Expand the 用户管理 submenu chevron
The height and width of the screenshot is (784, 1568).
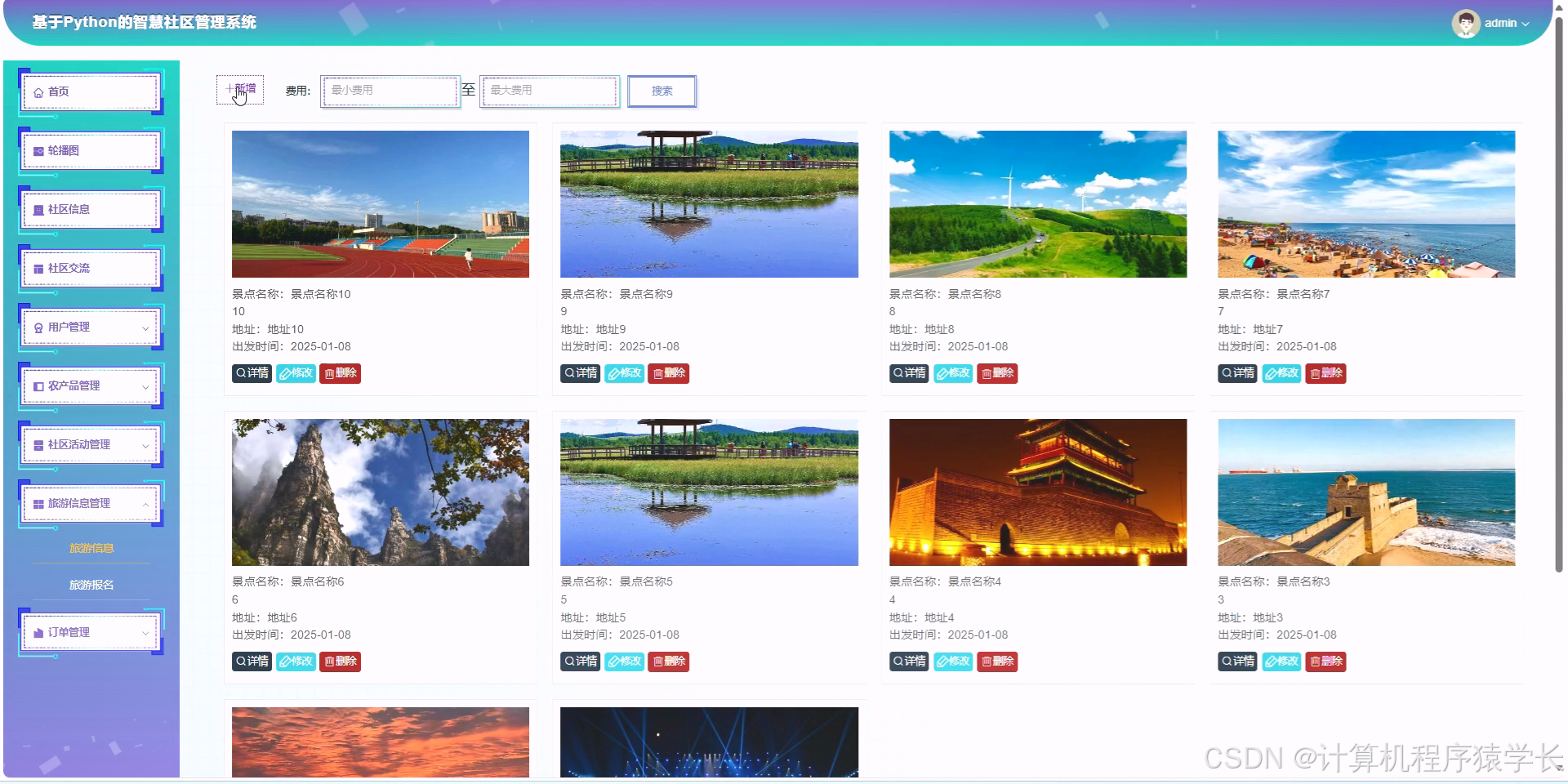tap(145, 328)
